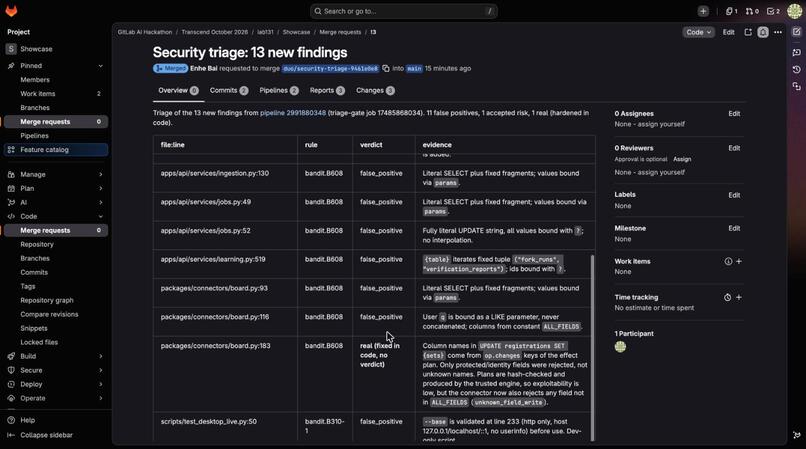Open chat history icon in right rail
The image size is (806, 449).
[x=797, y=69]
